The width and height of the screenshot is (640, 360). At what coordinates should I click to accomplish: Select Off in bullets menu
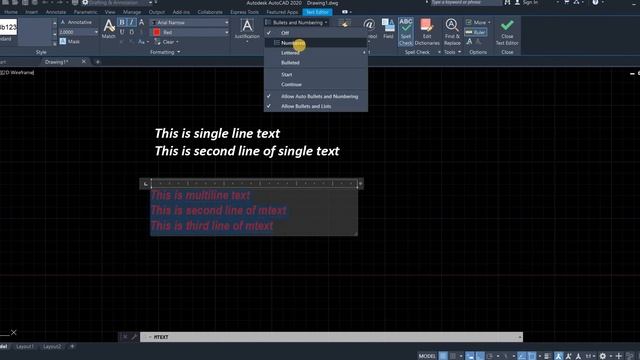click(316, 33)
